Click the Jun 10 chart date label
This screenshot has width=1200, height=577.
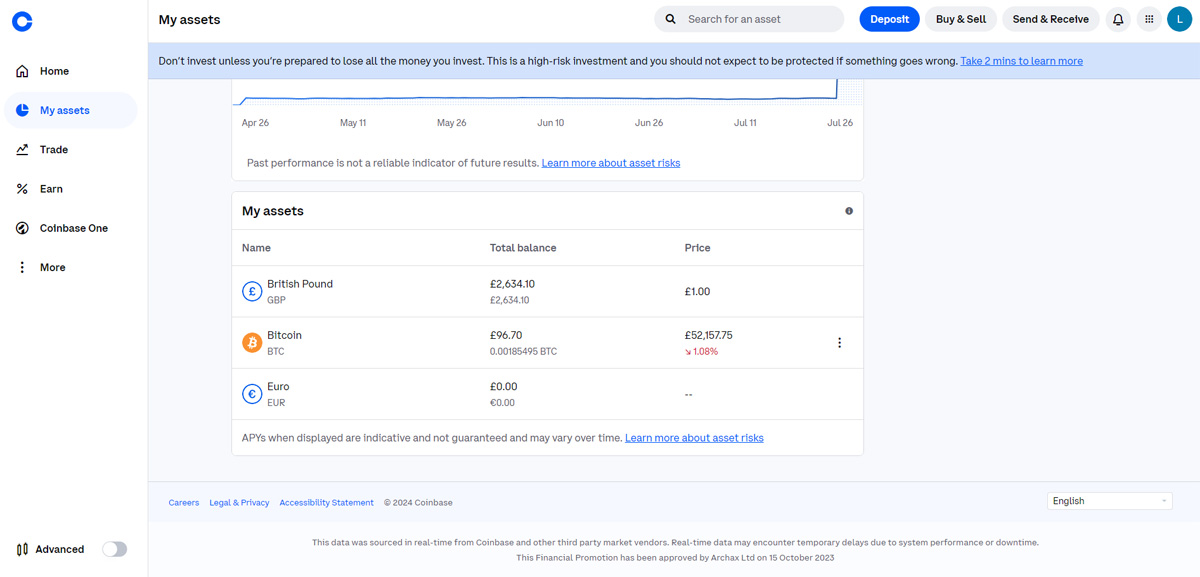[x=551, y=123]
